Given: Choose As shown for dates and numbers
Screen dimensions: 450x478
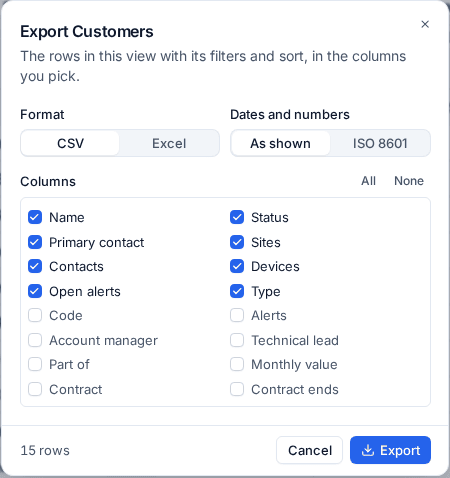Looking at the screenshot, I should pos(280,143).
